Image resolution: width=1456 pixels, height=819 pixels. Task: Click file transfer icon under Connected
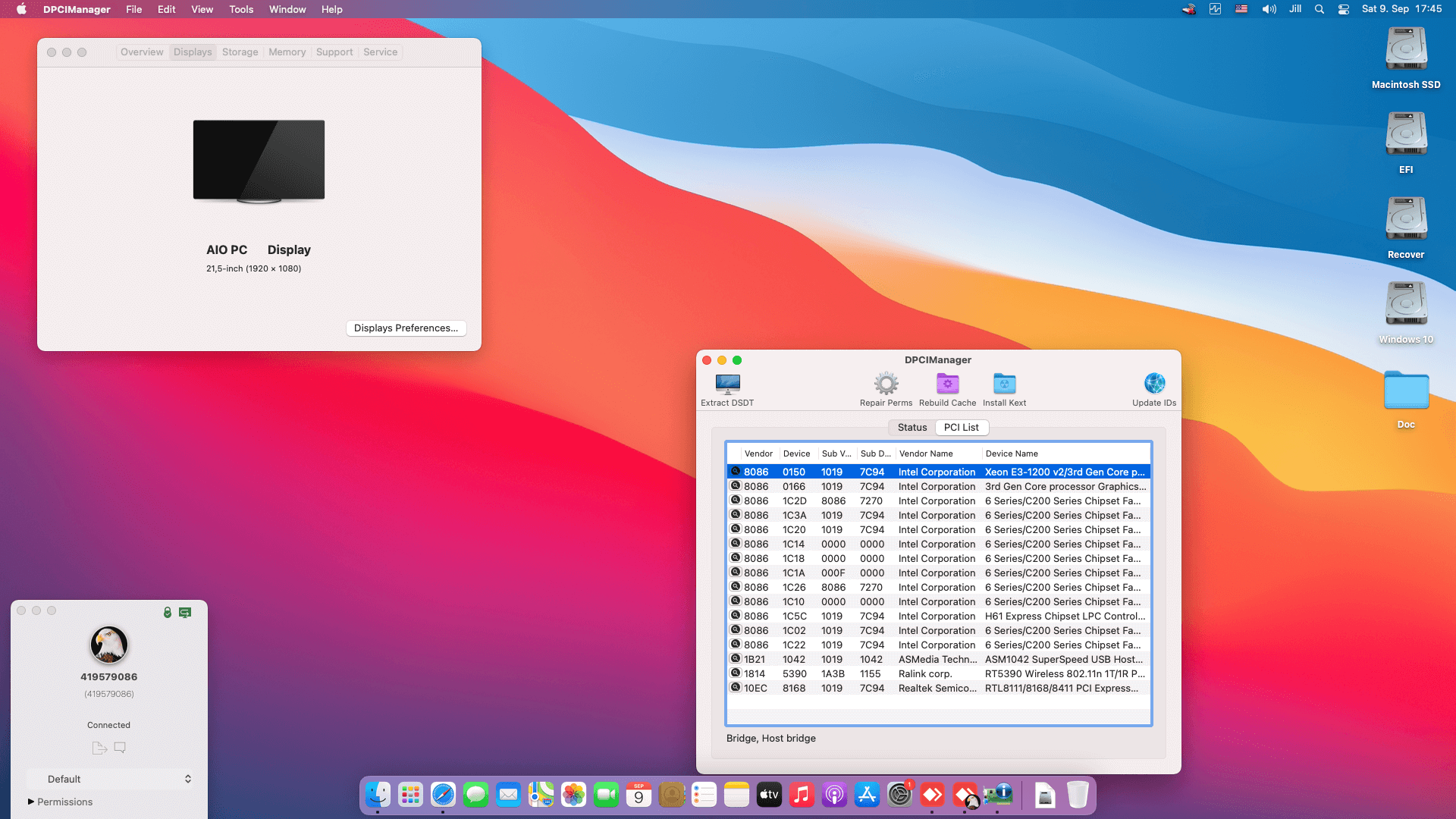[x=99, y=748]
